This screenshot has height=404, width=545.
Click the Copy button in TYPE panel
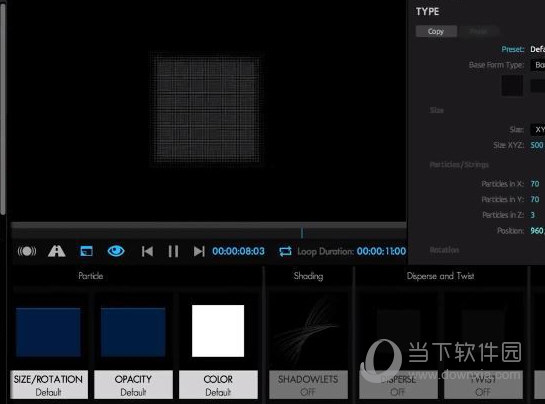[436, 31]
